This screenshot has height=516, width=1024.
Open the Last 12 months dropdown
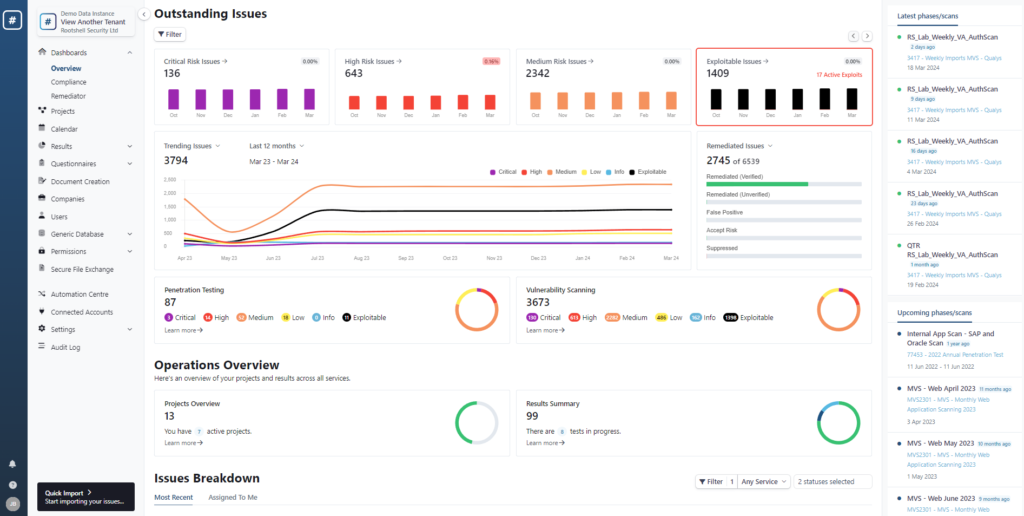(275, 146)
